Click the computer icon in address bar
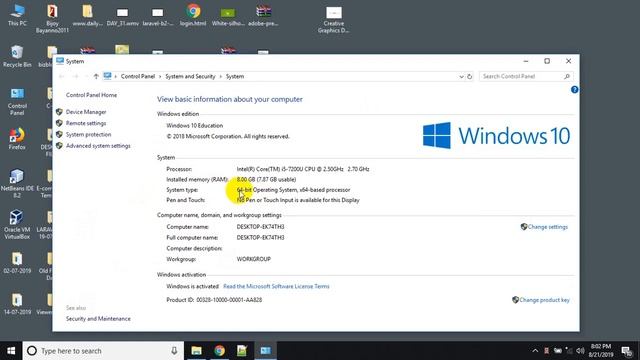 [107, 76]
